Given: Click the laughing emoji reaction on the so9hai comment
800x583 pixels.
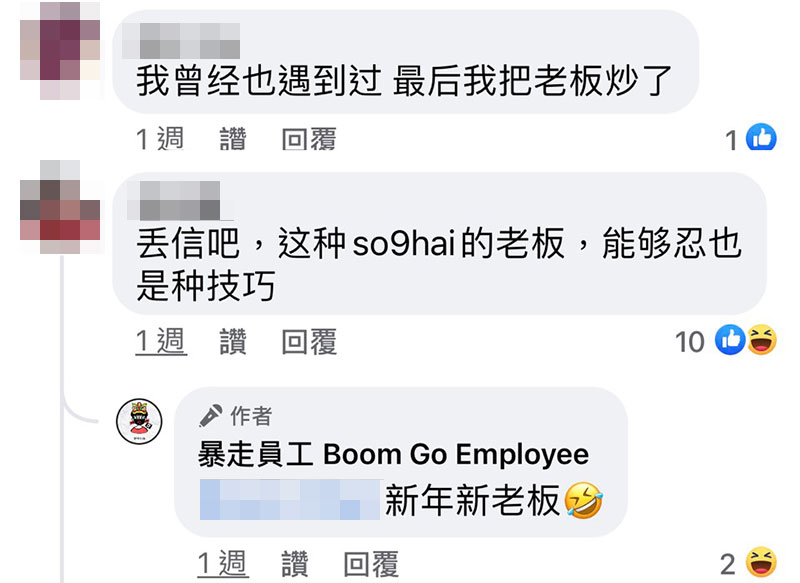Looking at the screenshot, I should (x=762, y=340).
